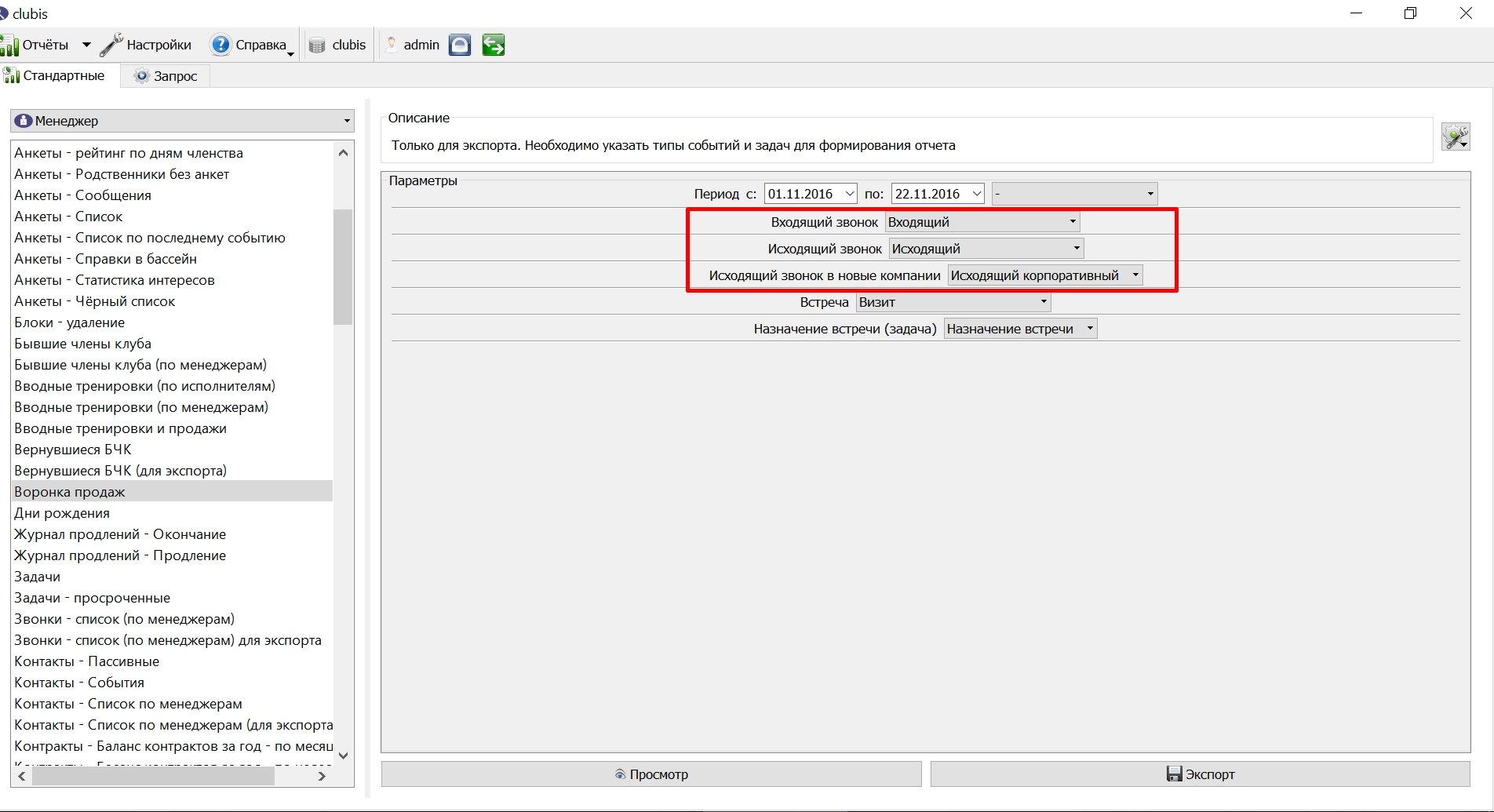The image size is (1494, 812).
Task: Select Контакты - Список по менеджерам
Action: pyautogui.click(x=173, y=704)
